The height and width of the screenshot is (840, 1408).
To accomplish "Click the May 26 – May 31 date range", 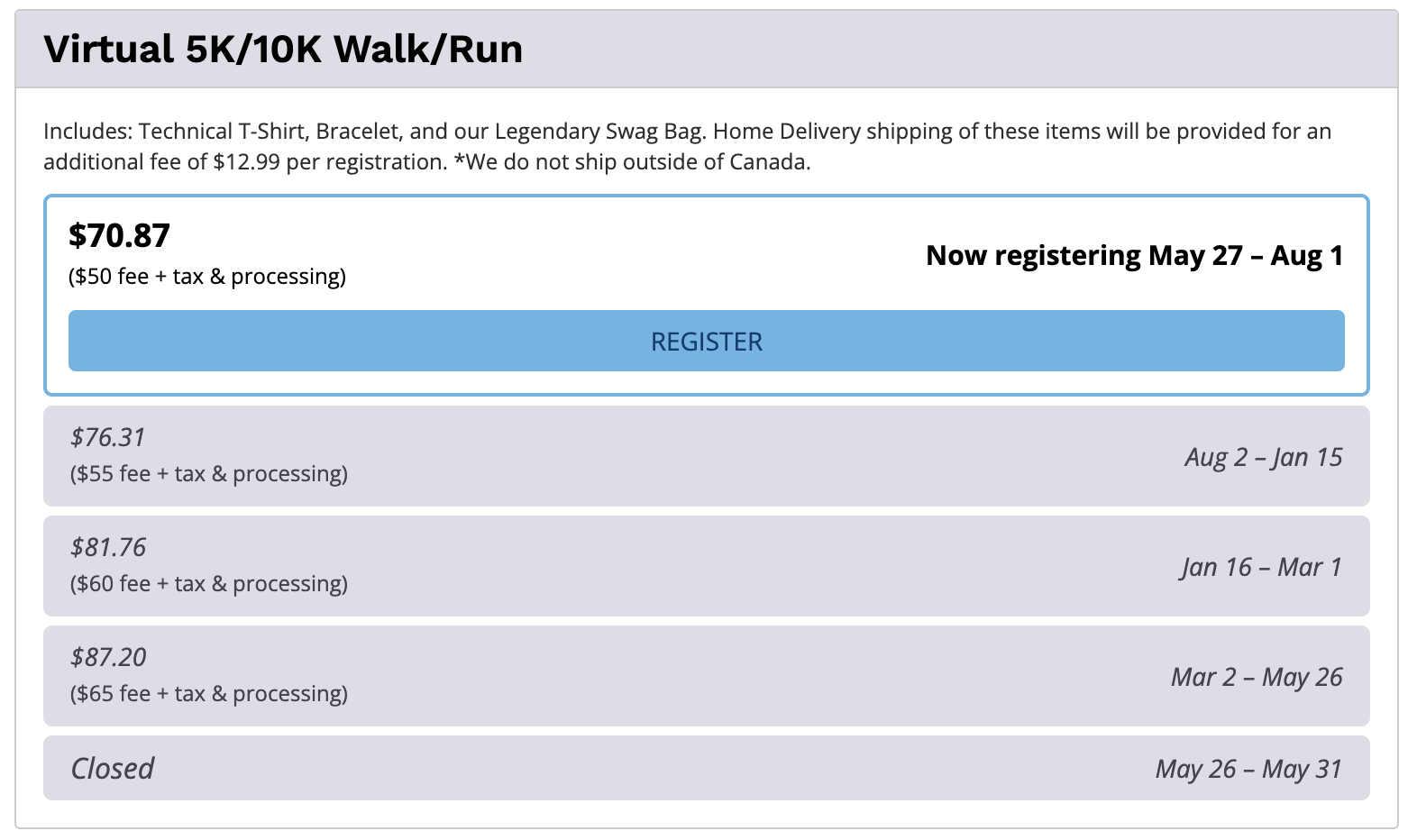I will pos(1248,769).
